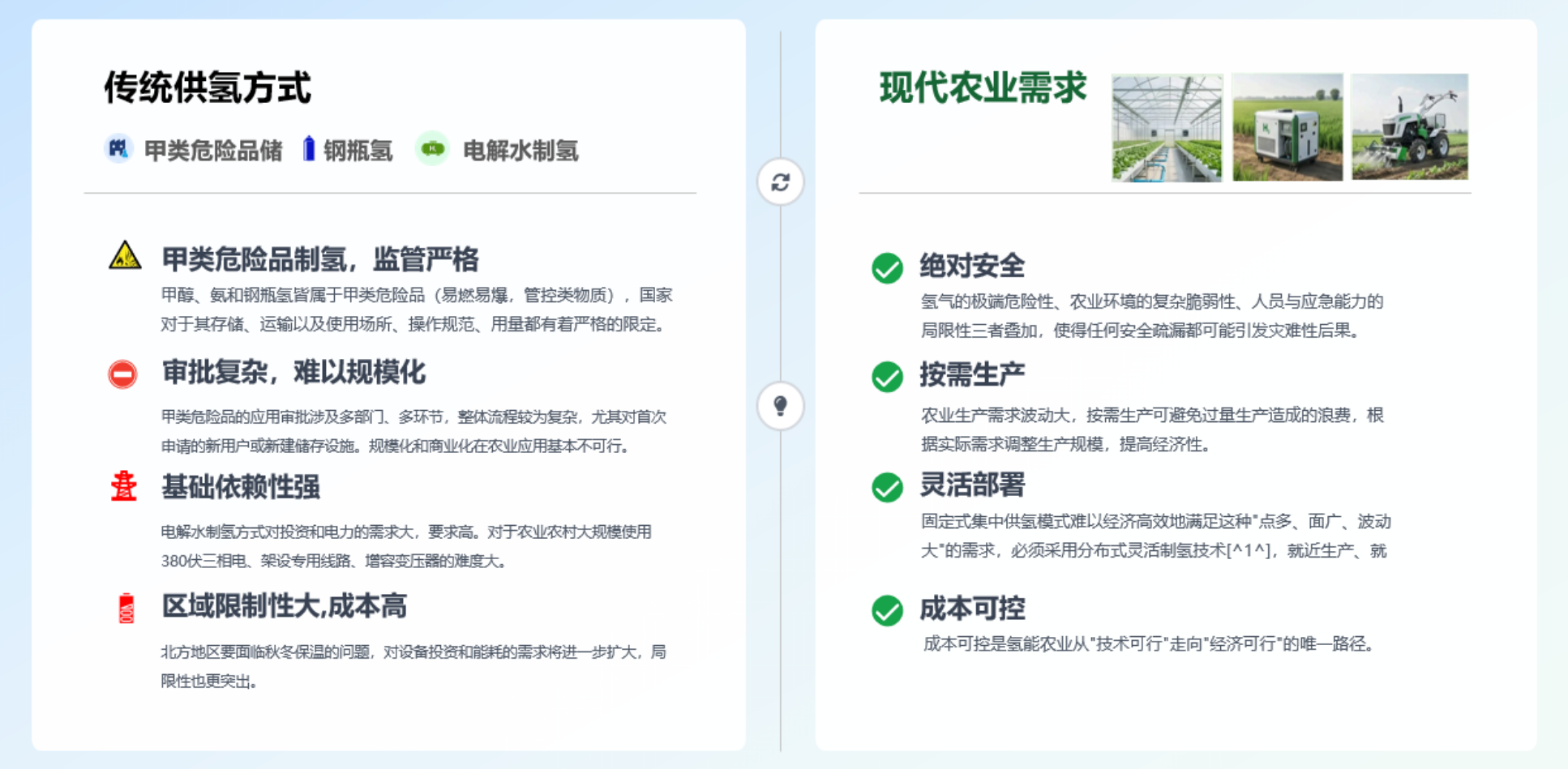The image size is (1568, 769).
Task: Click the green electrolysis hydrogen icon
Action: [432, 149]
